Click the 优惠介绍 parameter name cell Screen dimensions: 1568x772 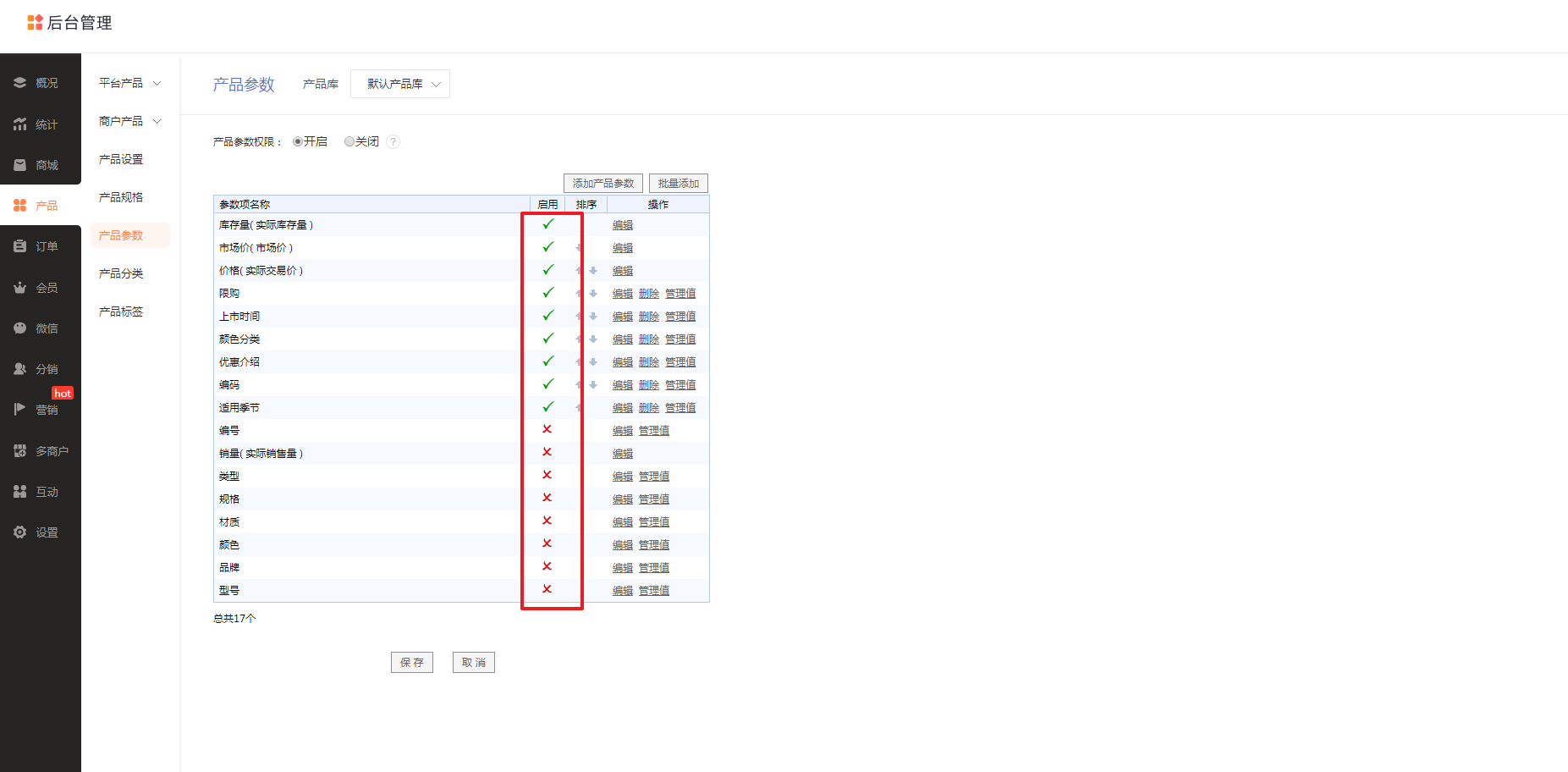click(239, 362)
